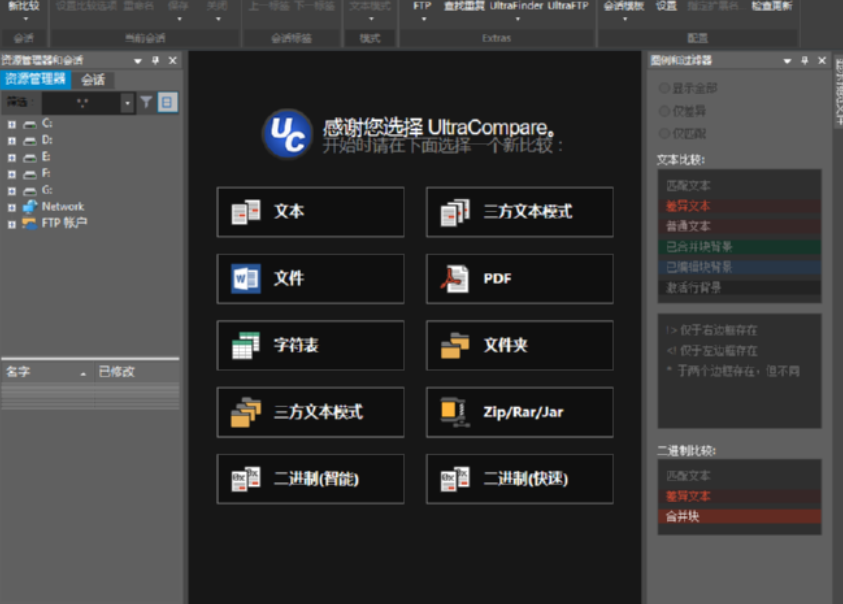Screen dimensions: 843x604
Task: Click the 筛选 filter text field
Action: [x=81, y=102]
